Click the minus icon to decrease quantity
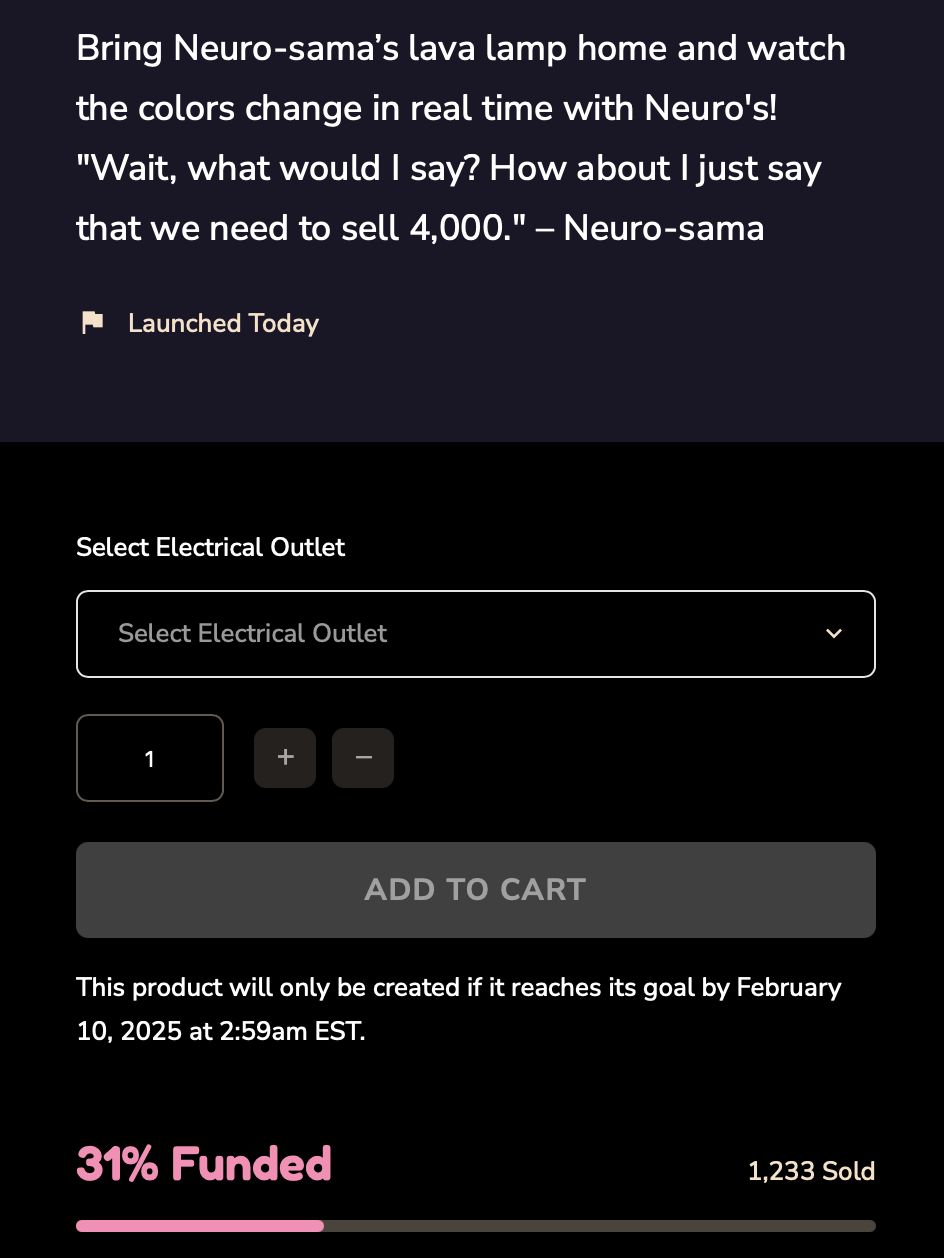 (363, 758)
